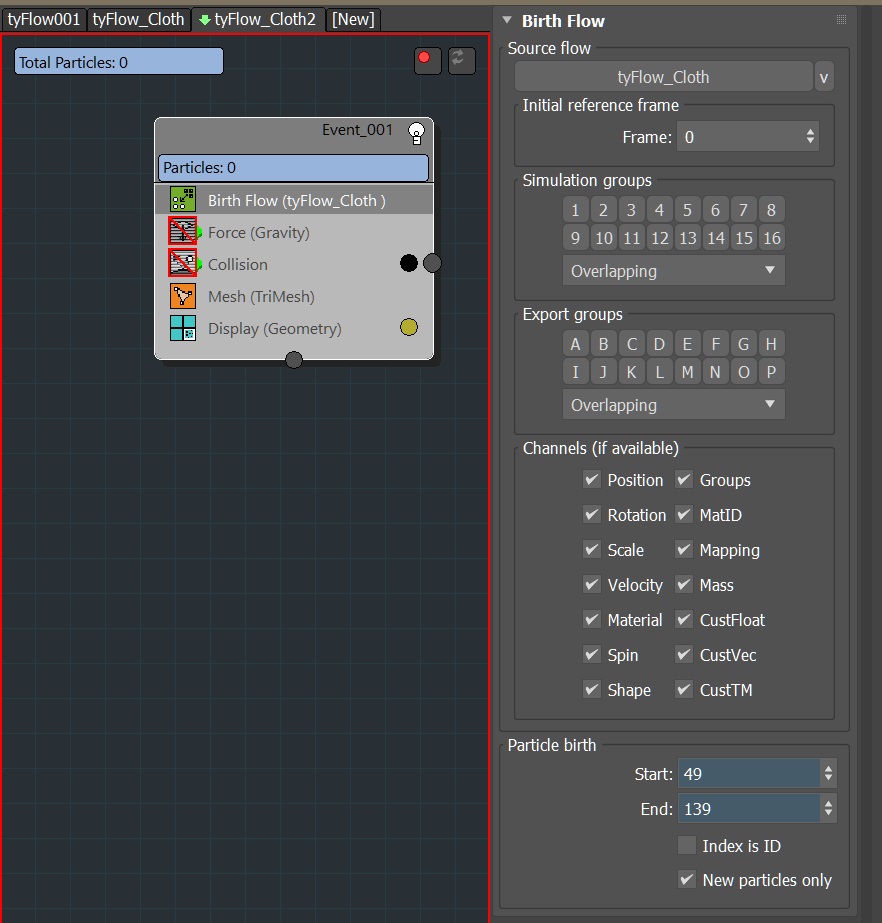Toggle the Event_001 lightbulb icon
Screen dimensions: 882x923
point(416,132)
